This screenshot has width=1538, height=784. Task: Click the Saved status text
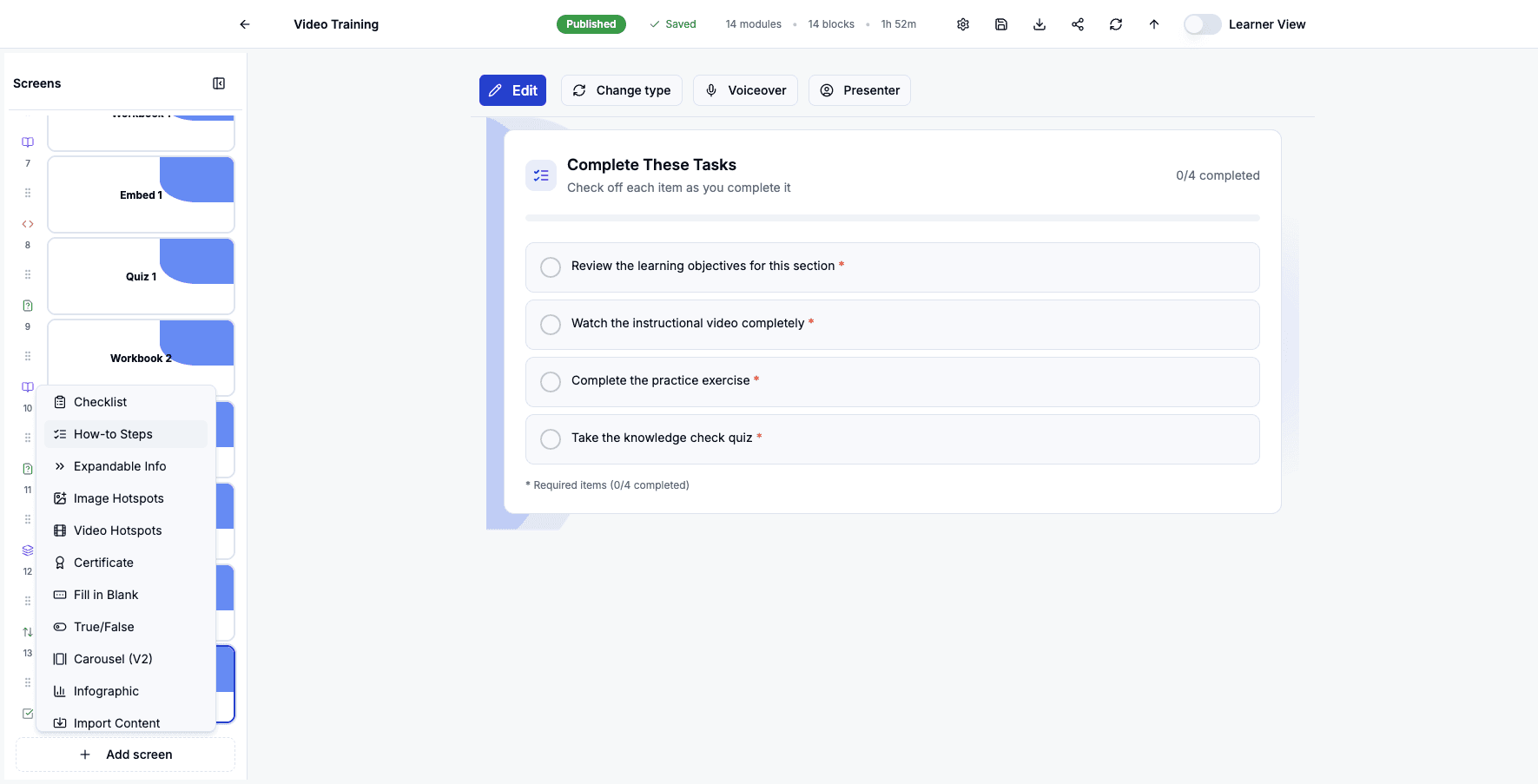681,24
